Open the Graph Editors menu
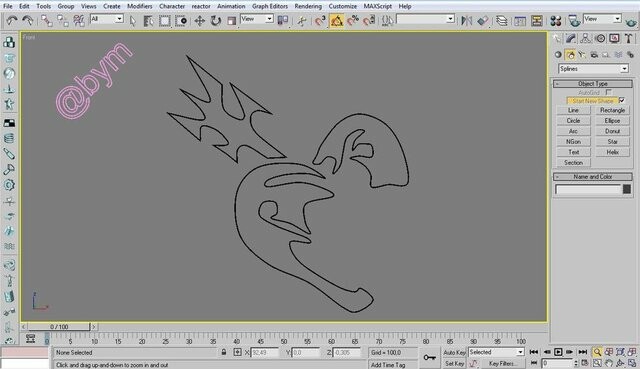Screen dimensions: 640x369 pos(270,6)
